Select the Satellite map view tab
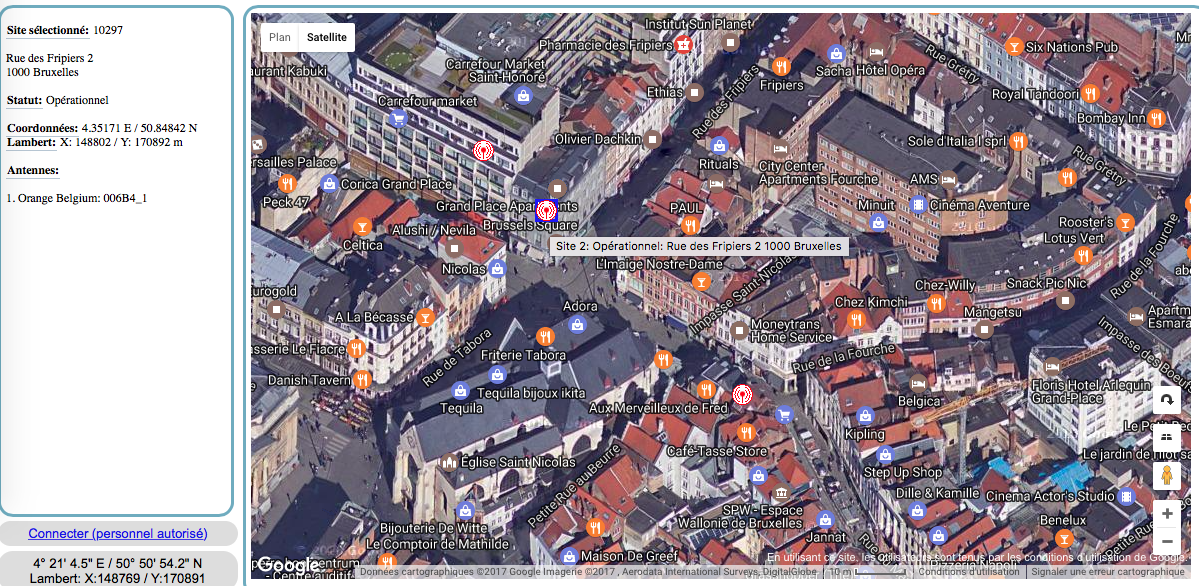Screen dimensions: 1199x586 (327, 37)
